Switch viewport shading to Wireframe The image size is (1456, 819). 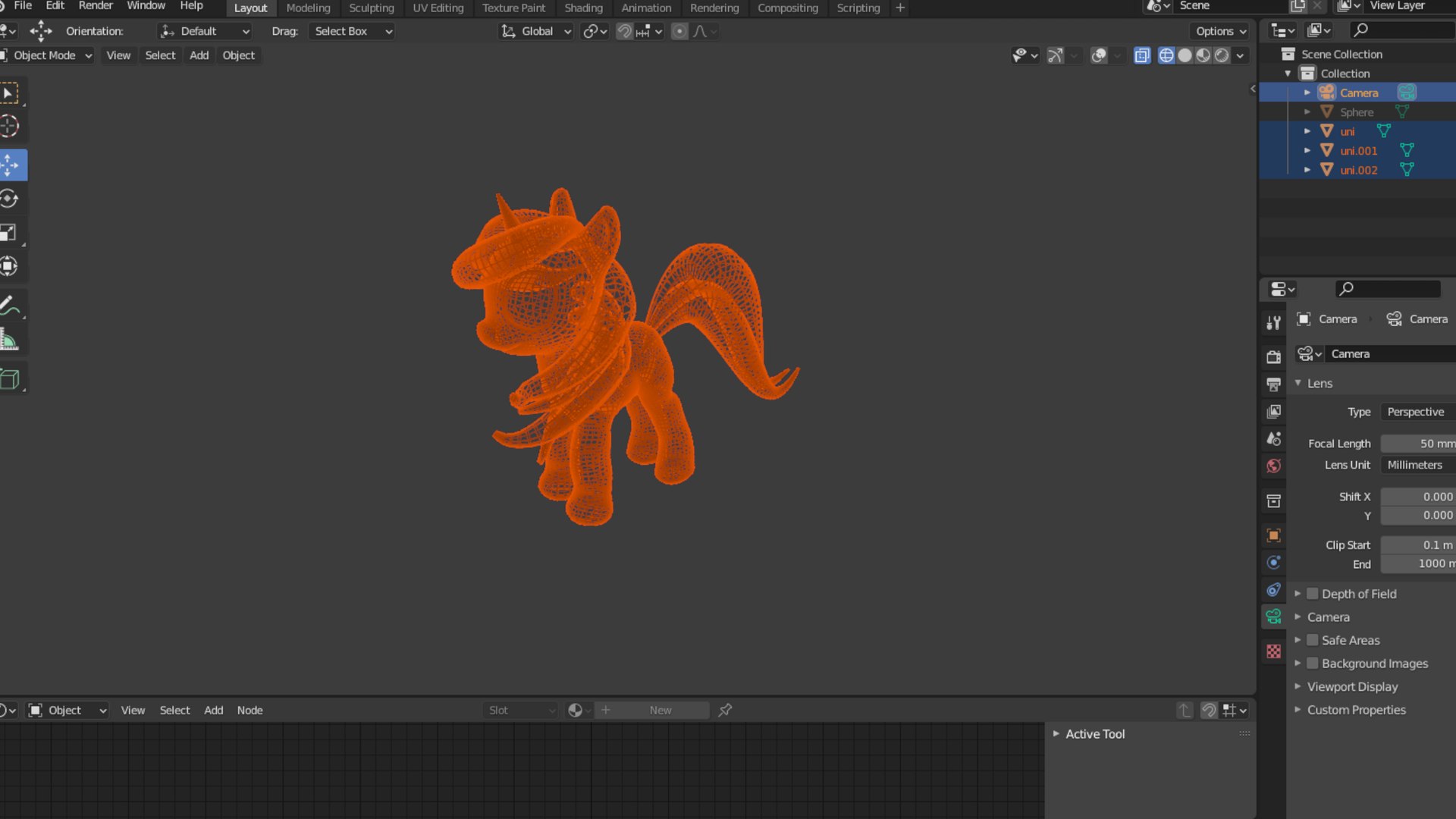1166,55
